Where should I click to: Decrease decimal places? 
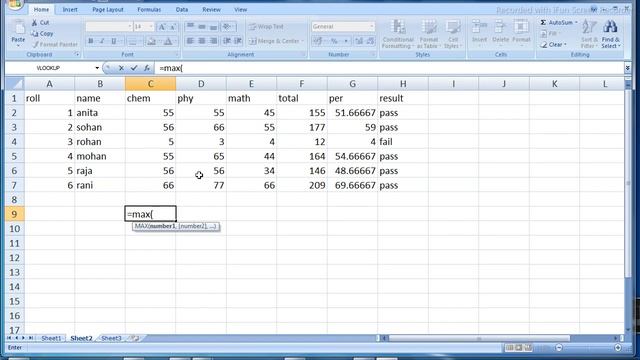(x=370, y=41)
